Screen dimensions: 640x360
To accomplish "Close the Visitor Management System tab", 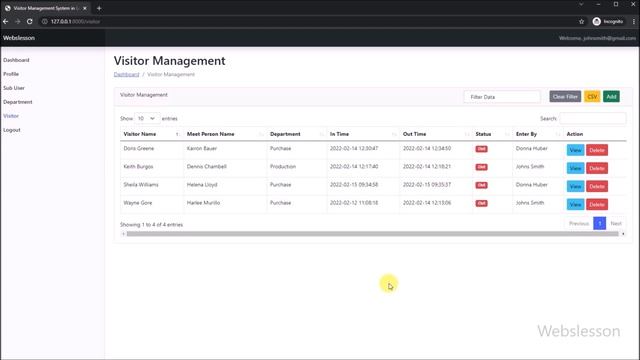I will click(x=85, y=8).
